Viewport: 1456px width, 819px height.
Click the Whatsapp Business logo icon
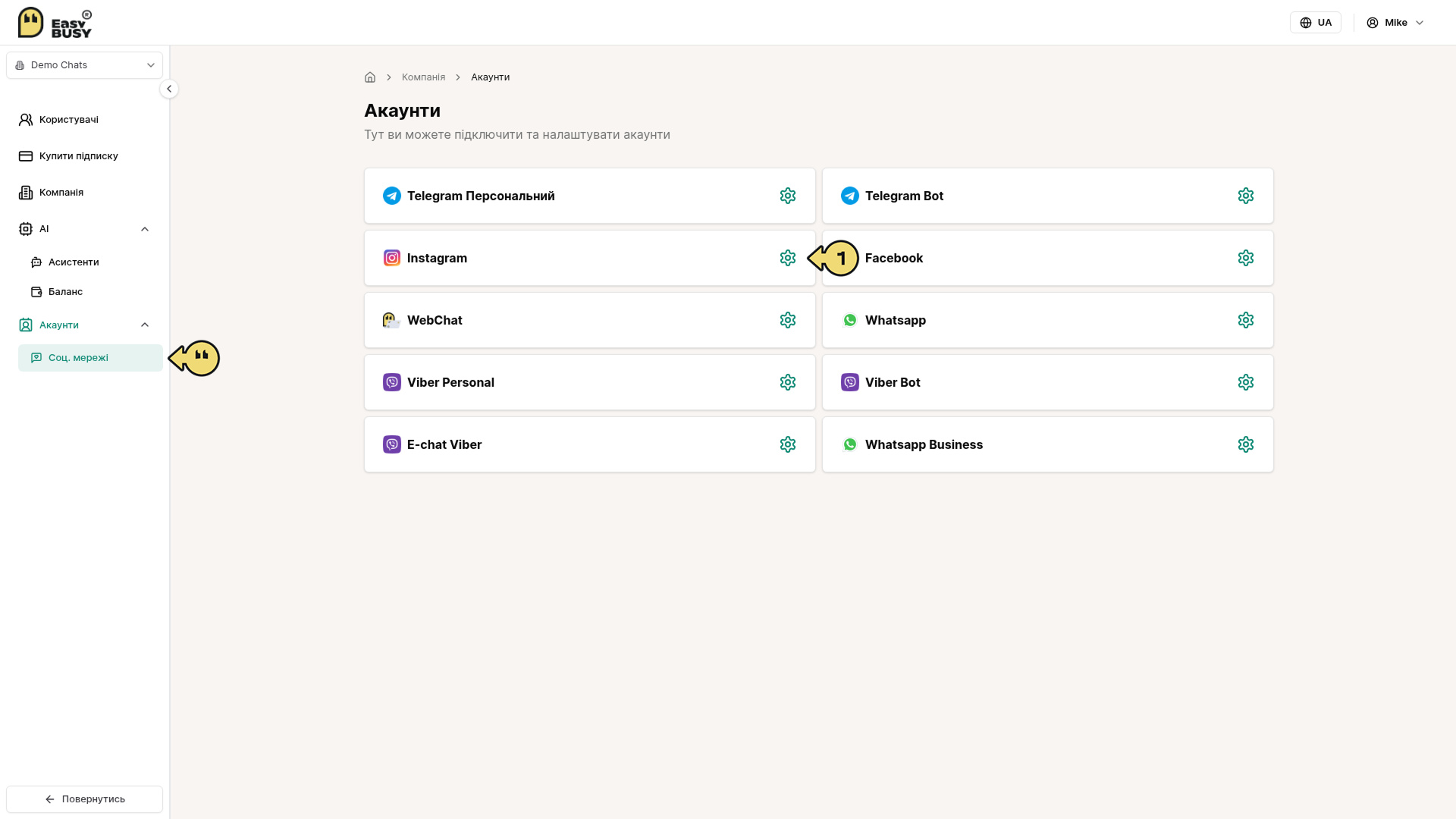point(850,444)
